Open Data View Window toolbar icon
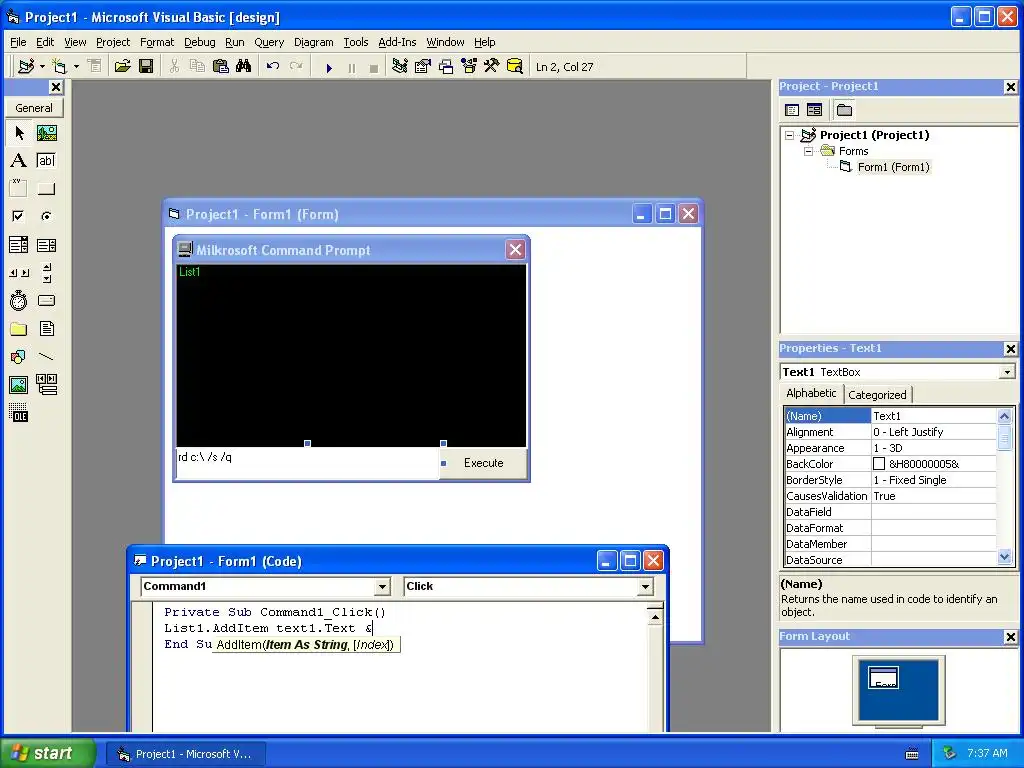The width and height of the screenshot is (1024, 768). tap(515, 67)
